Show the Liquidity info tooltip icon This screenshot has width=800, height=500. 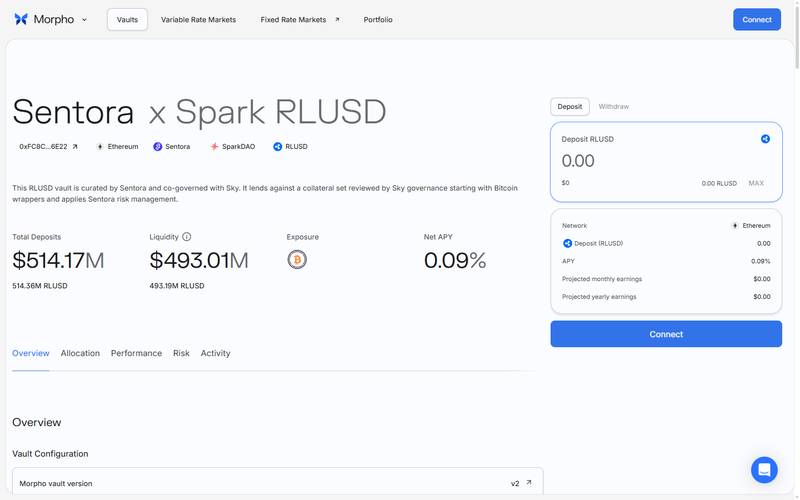187,237
